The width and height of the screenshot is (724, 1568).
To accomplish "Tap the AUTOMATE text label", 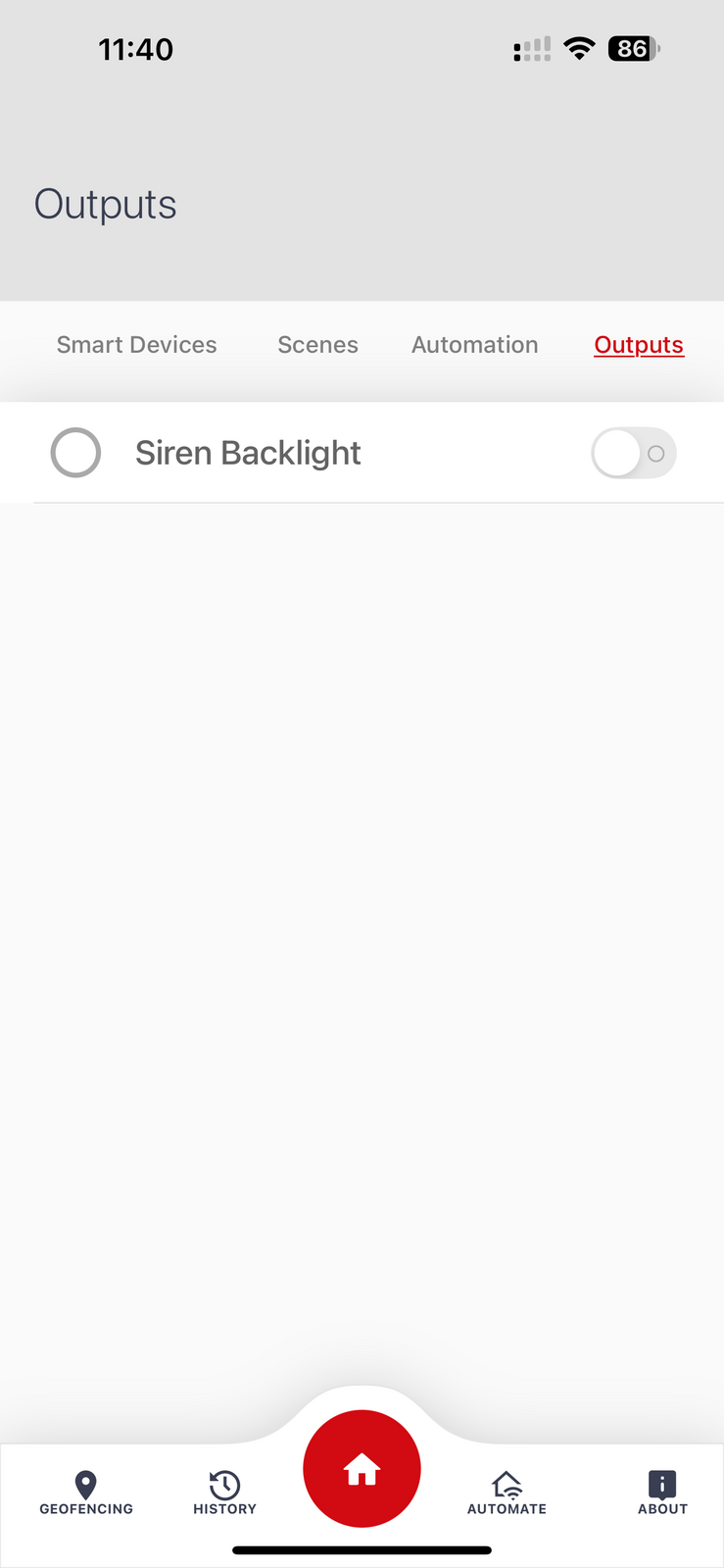I will 507,1509.
